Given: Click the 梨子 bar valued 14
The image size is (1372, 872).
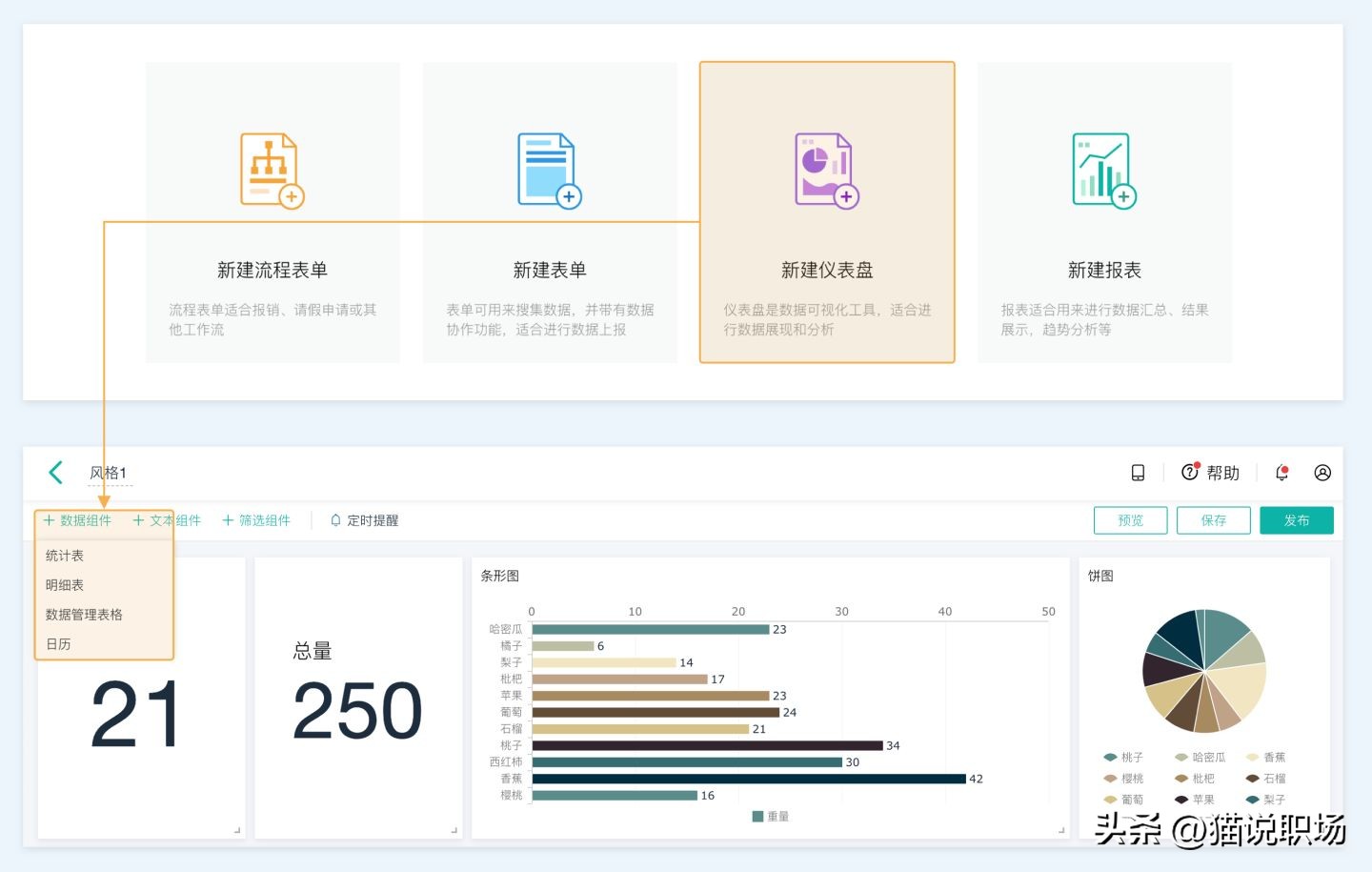Looking at the screenshot, I should click(604, 662).
